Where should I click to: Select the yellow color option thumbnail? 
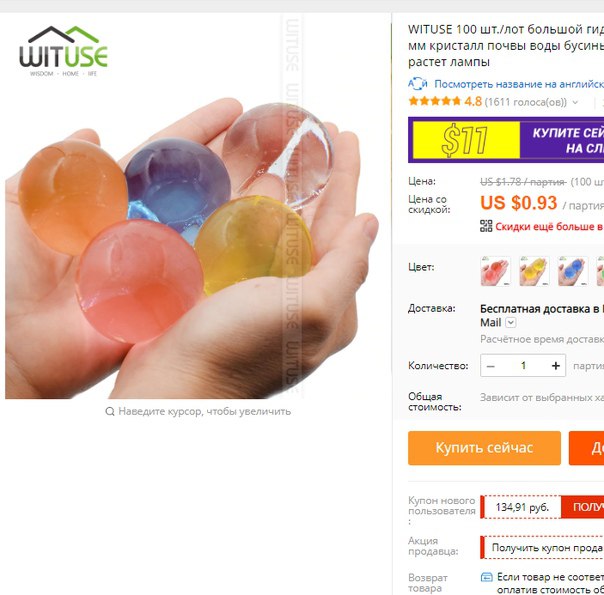click(x=534, y=271)
